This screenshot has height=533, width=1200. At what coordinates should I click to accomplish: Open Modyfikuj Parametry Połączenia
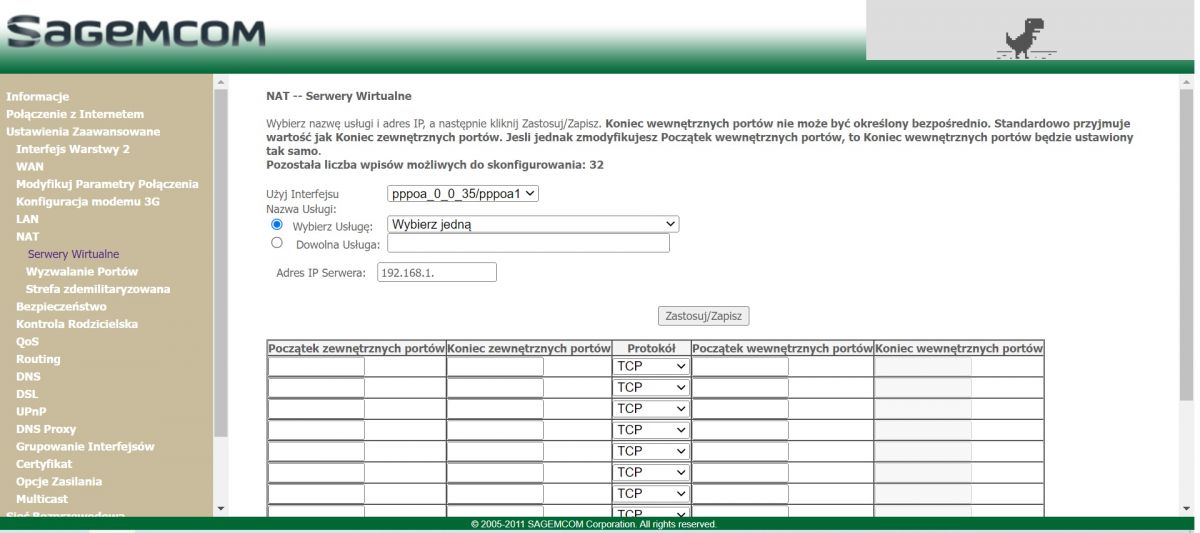point(107,184)
